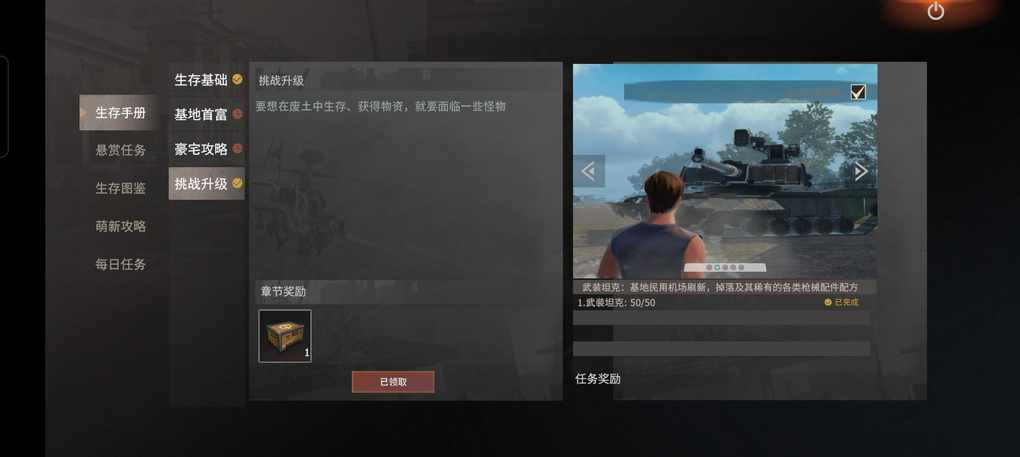
Task: Show the previous image with left arrow
Action: tap(589, 171)
